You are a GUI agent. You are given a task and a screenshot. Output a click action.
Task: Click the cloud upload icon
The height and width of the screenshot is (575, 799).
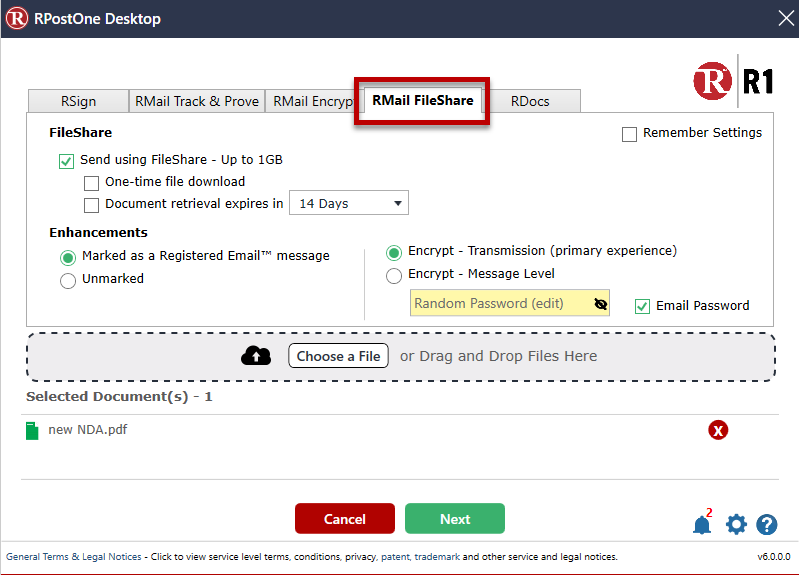point(256,355)
